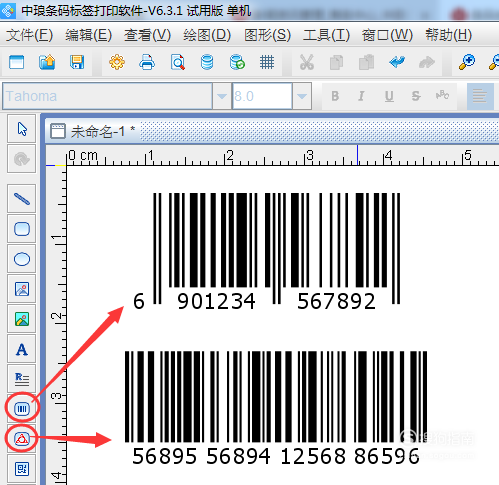Toggle strikethrough formatting
The height and width of the screenshot is (485, 499).
(416, 96)
